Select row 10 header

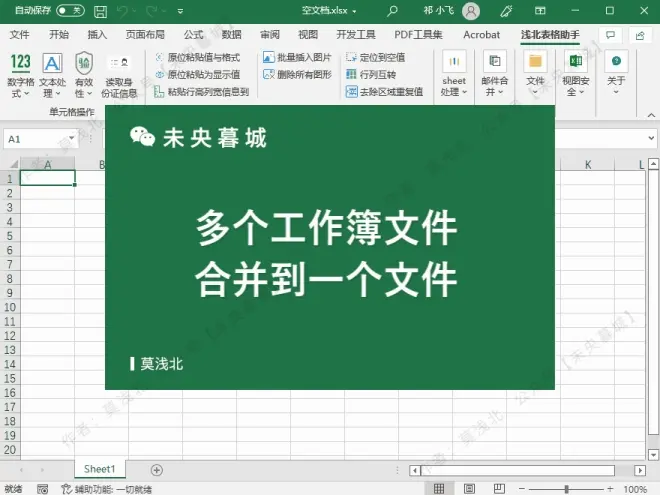(x=10, y=307)
